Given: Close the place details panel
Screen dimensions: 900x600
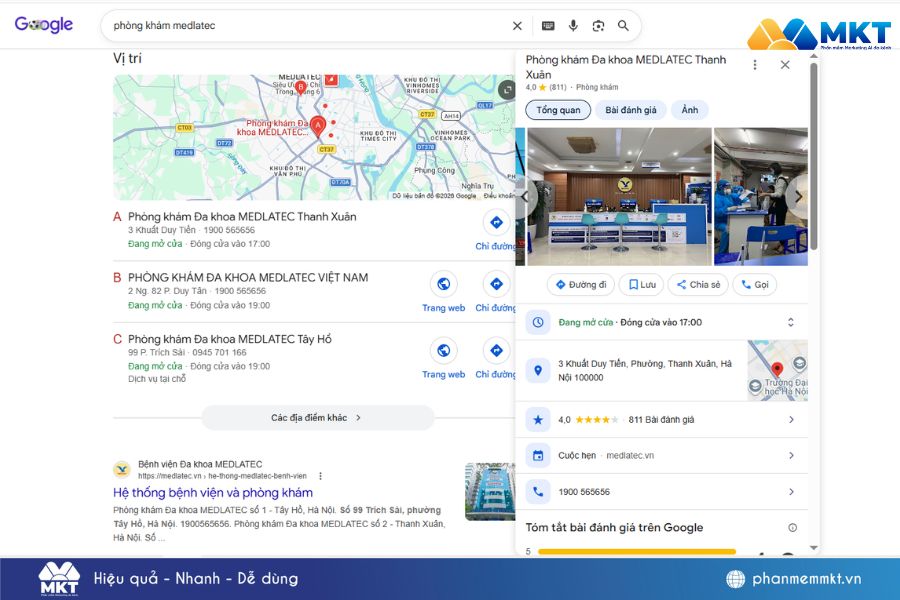Looking at the screenshot, I should [x=785, y=65].
